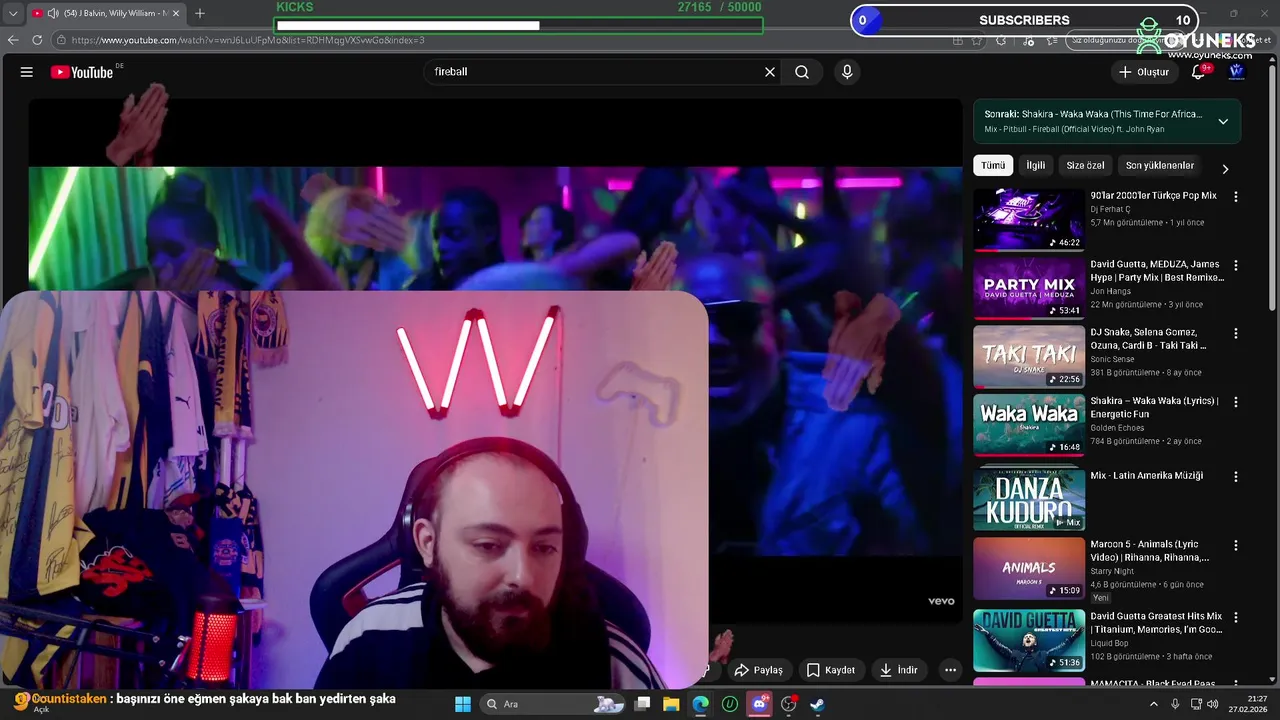Select the Size özel filter chip
Screen dimensions: 1280x720
1085,165
